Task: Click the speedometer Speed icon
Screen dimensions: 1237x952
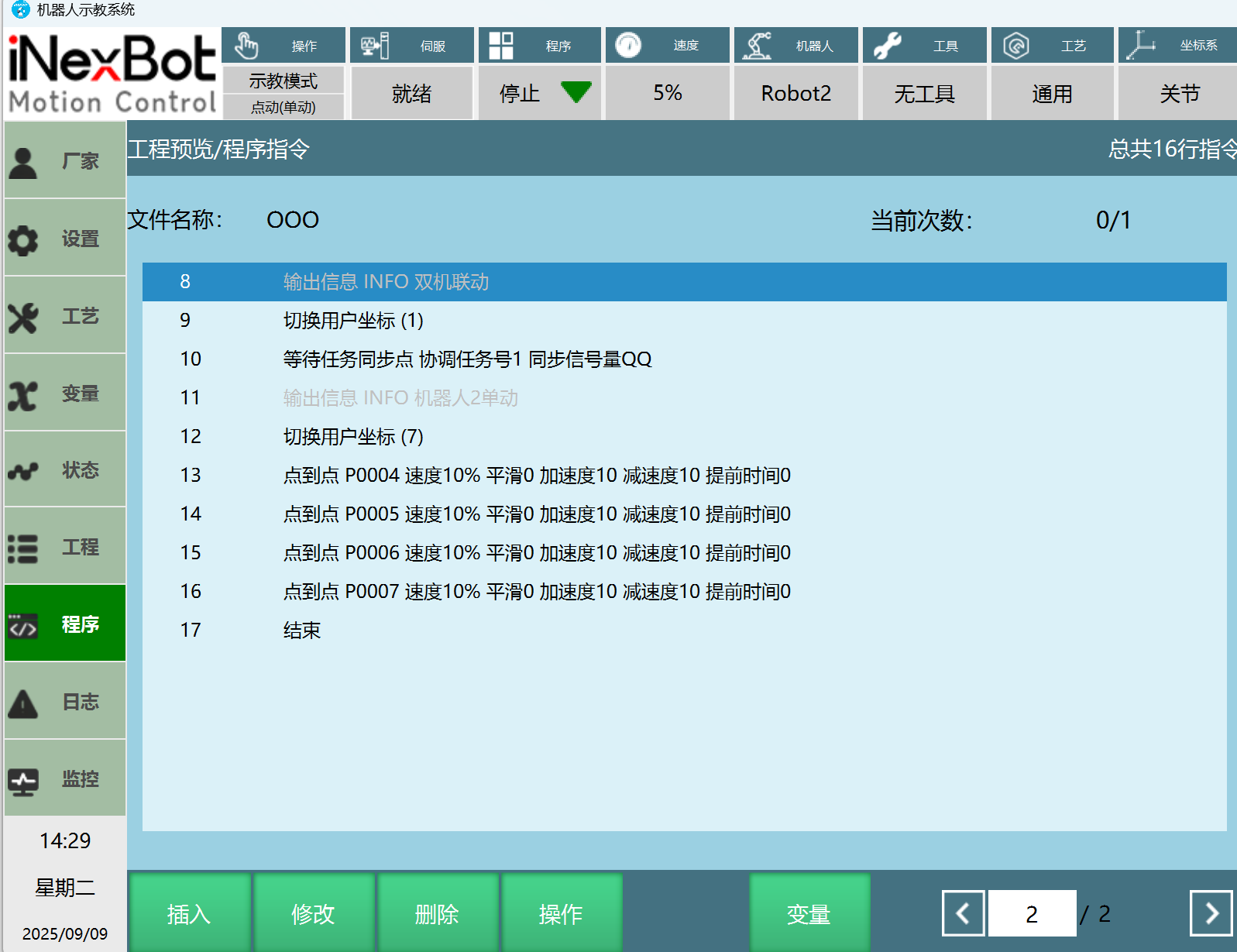Action: [628, 46]
